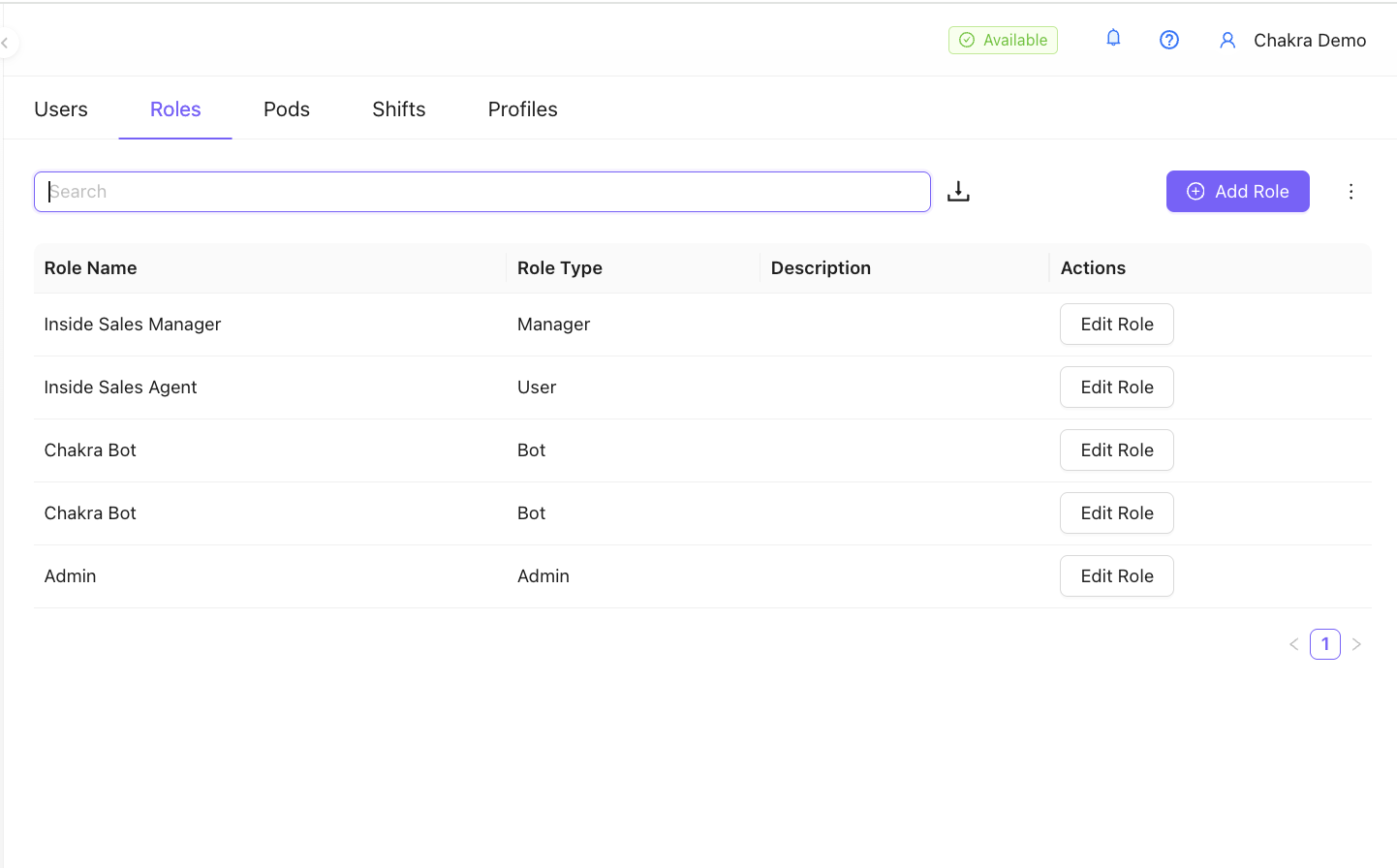The image size is (1397, 868).
Task: Open Chakra Demo account menu
Action: (x=1309, y=41)
